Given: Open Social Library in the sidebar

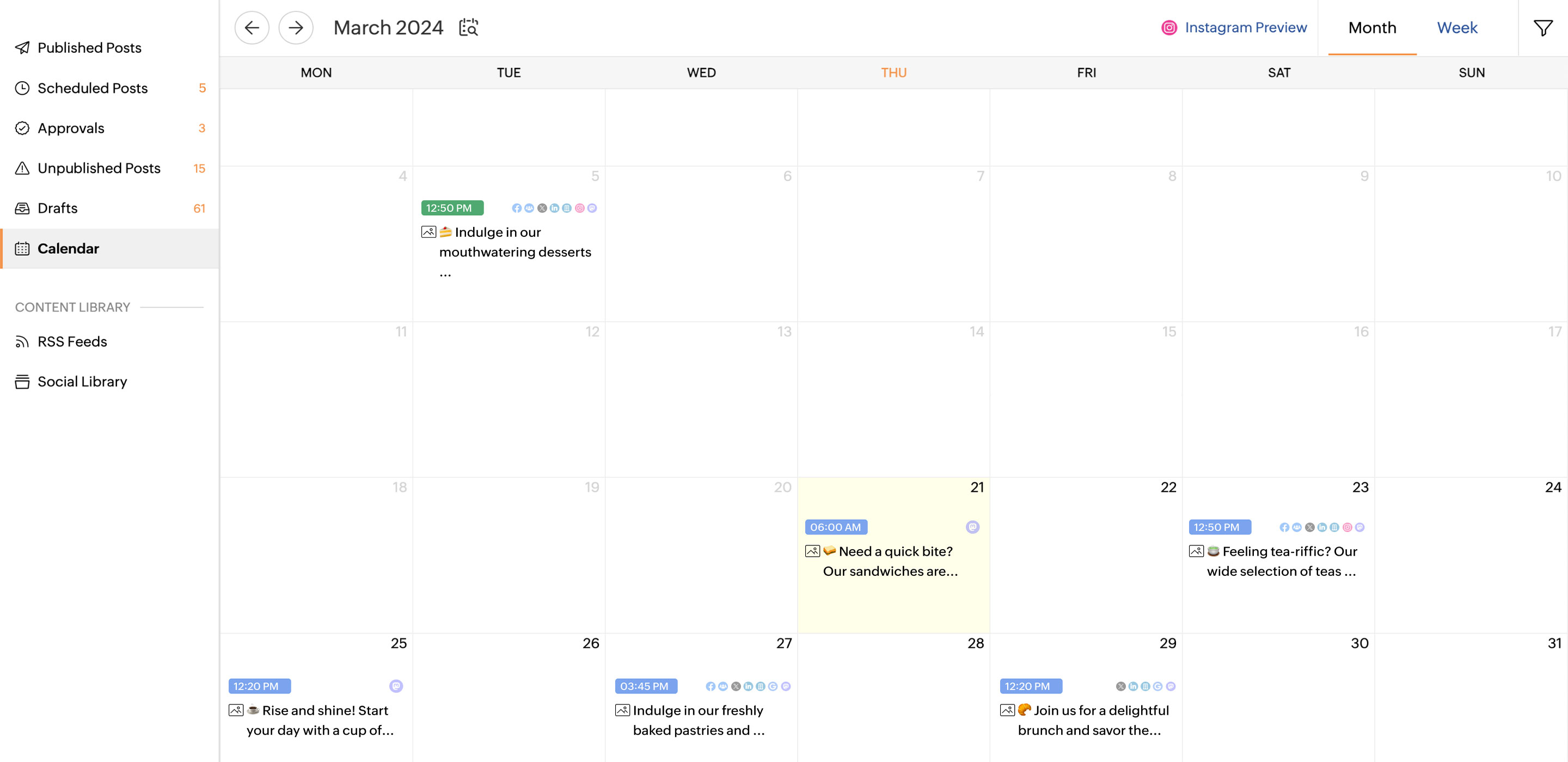Looking at the screenshot, I should point(82,382).
